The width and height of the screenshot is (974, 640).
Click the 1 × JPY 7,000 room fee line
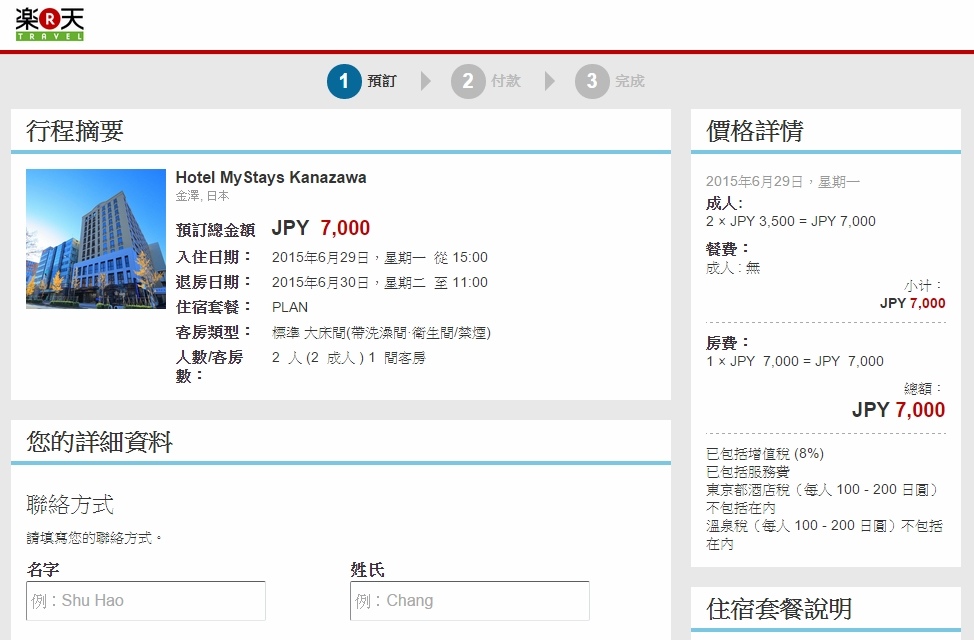[794, 361]
